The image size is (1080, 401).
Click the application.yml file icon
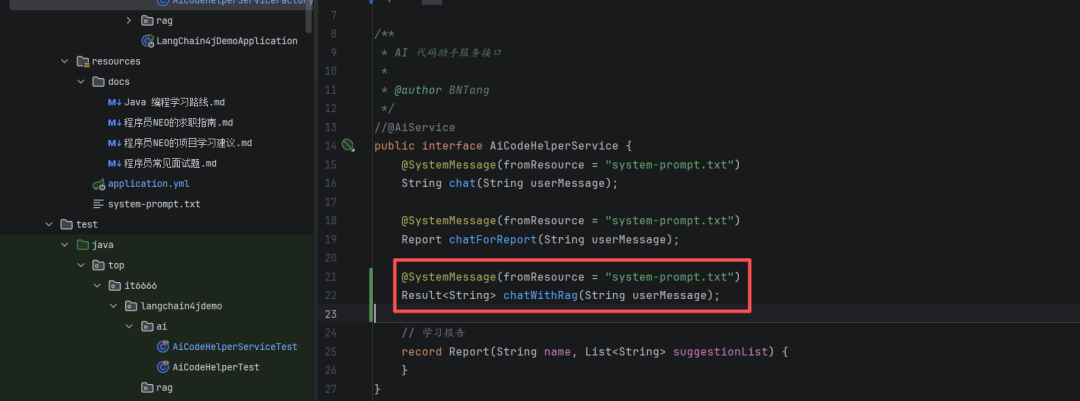(98, 184)
